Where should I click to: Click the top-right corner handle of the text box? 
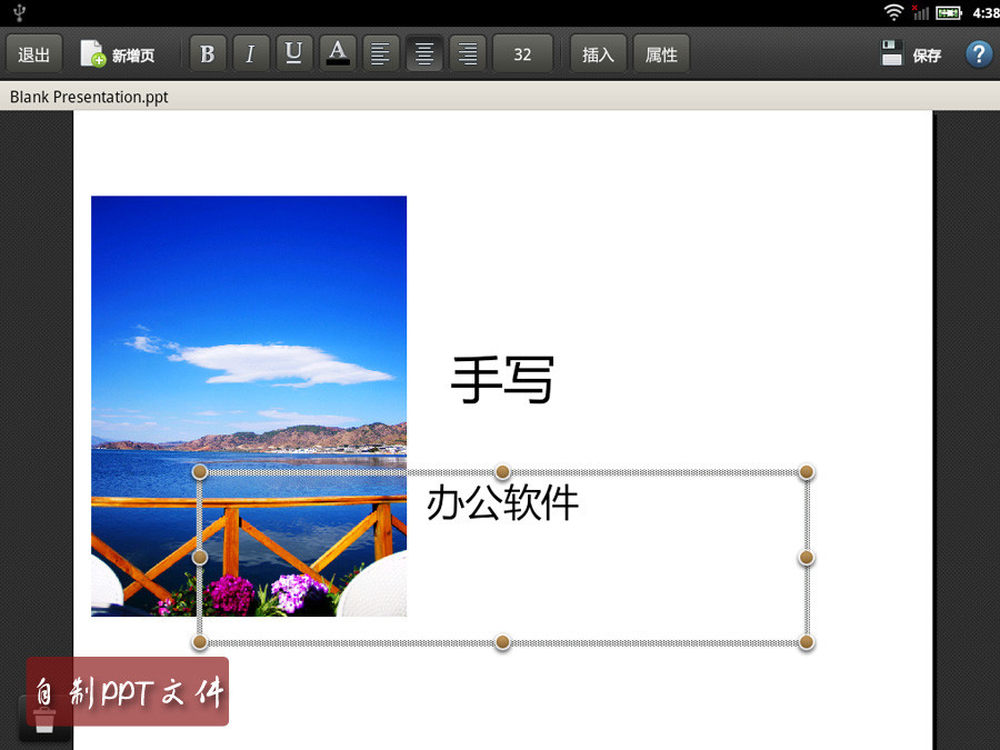[806, 472]
